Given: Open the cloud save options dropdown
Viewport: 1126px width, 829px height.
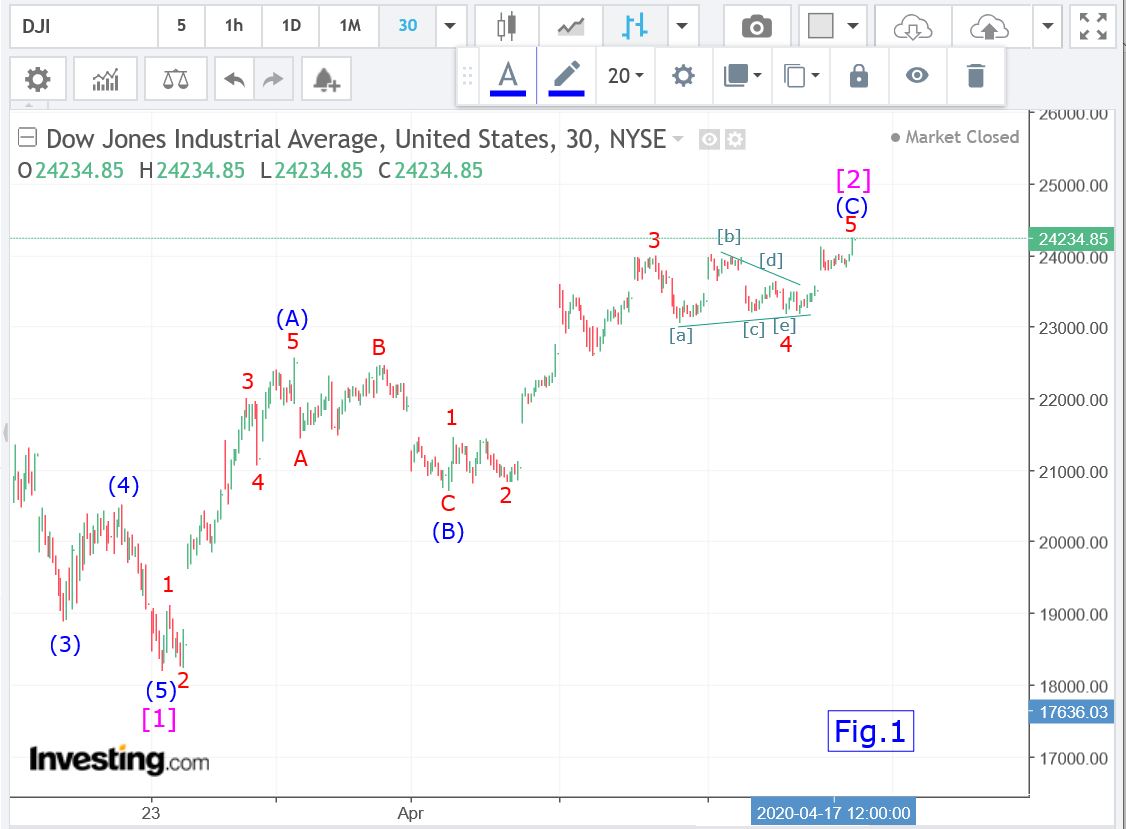Looking at the screenshot, I should (x=1048, y=27).
